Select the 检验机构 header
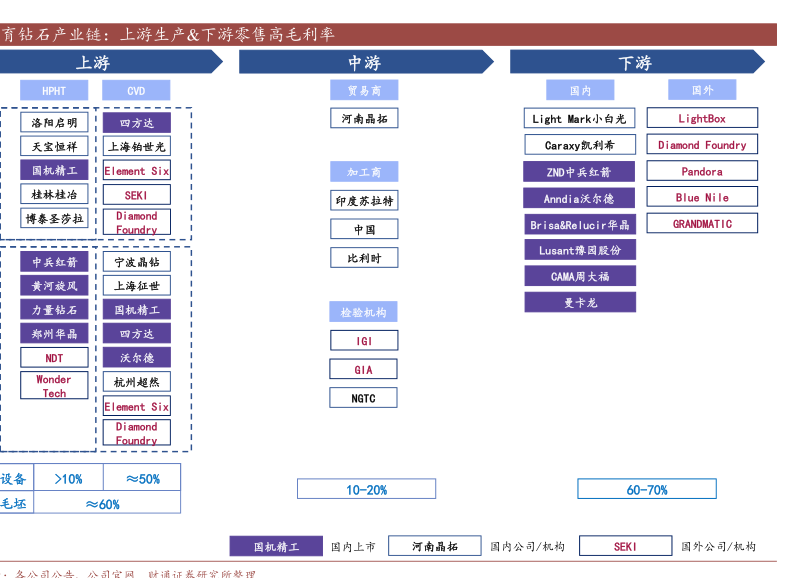This screenshot has height=578, width=785. point(363,312)
